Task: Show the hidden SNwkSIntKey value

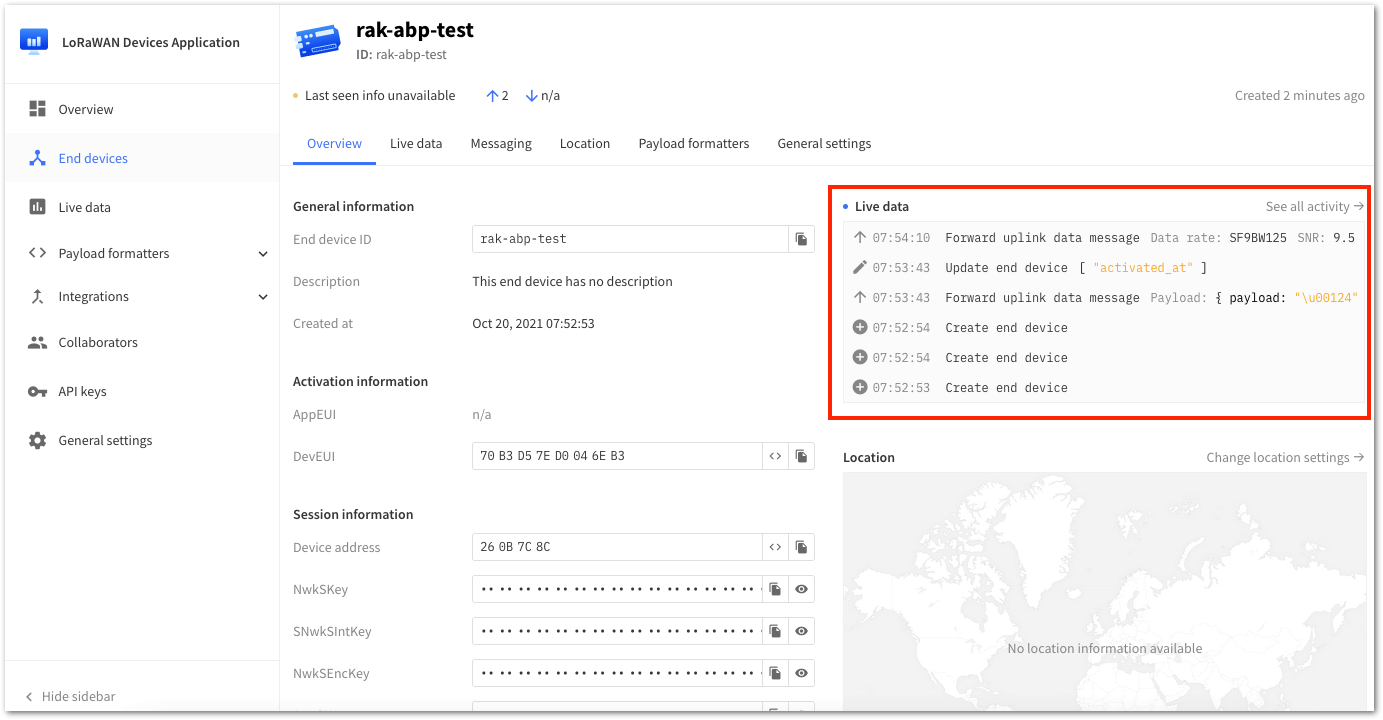Action: 801,632
